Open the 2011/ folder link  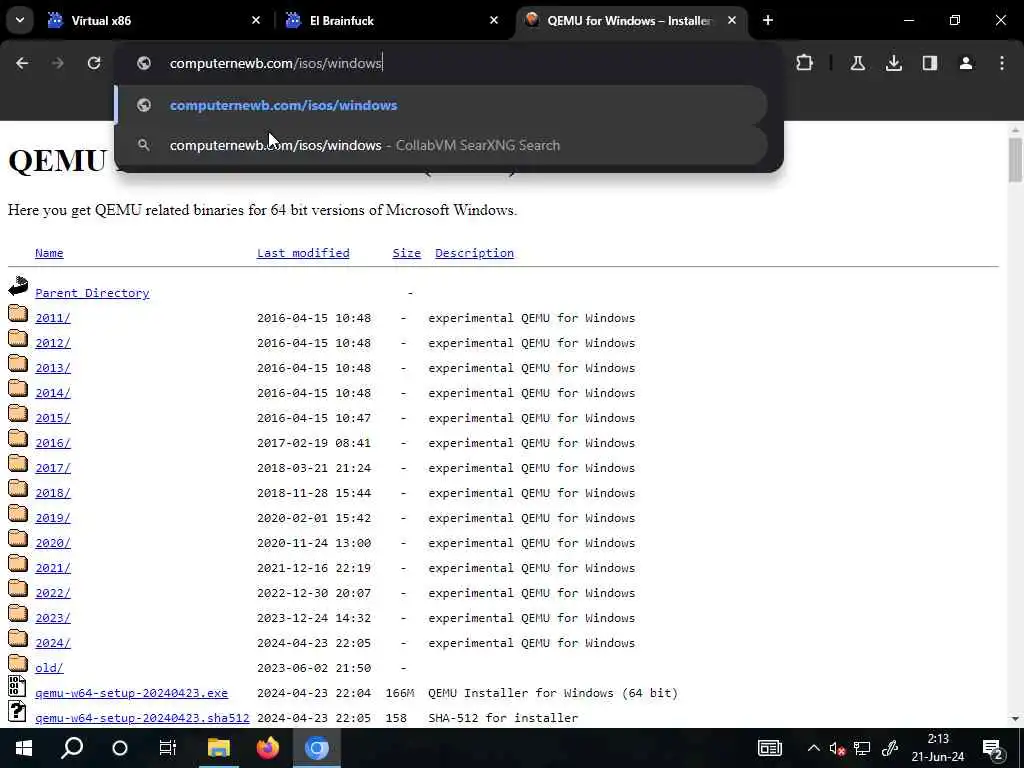pos(53,318)
